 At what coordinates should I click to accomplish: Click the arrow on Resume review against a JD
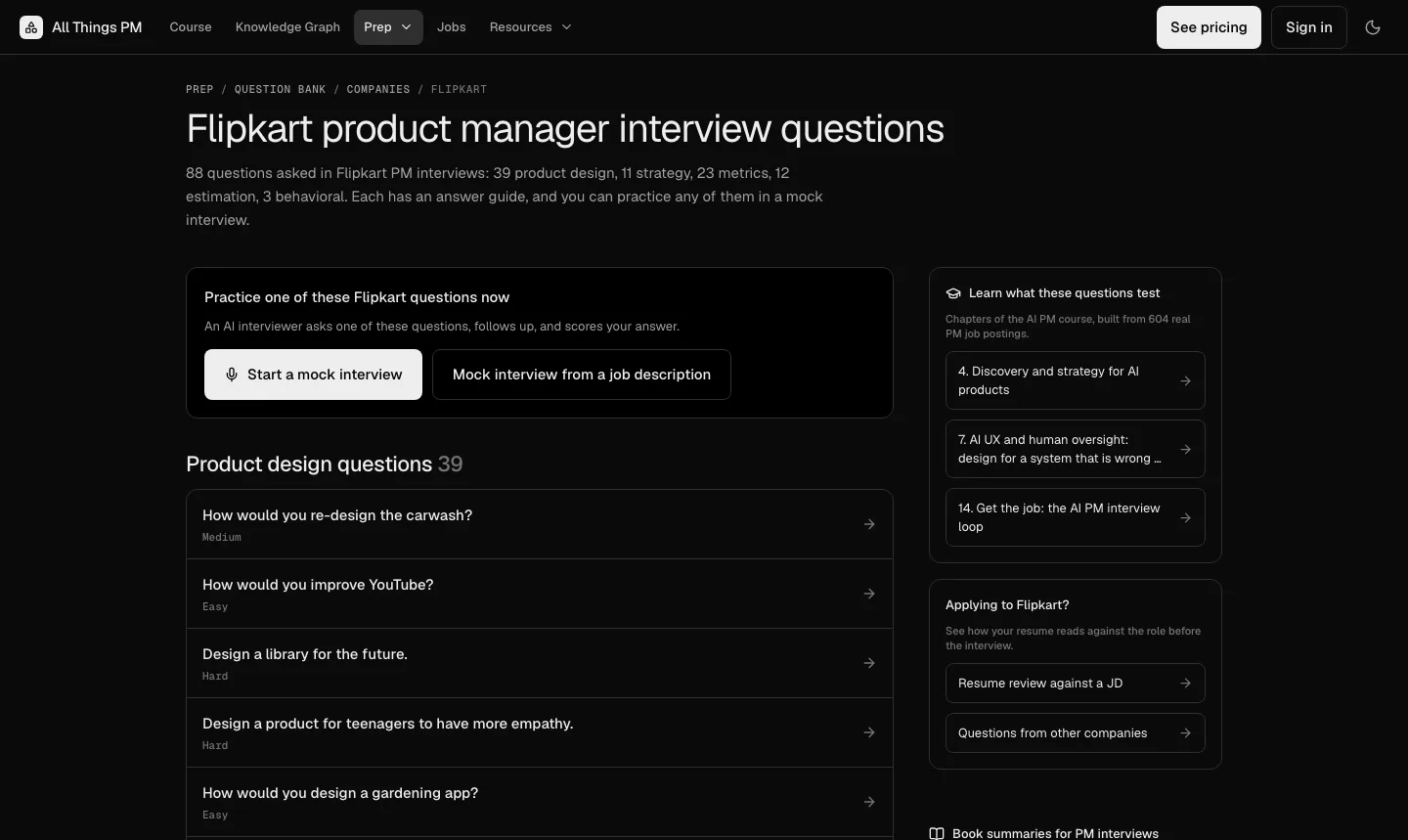(1185, 684)
